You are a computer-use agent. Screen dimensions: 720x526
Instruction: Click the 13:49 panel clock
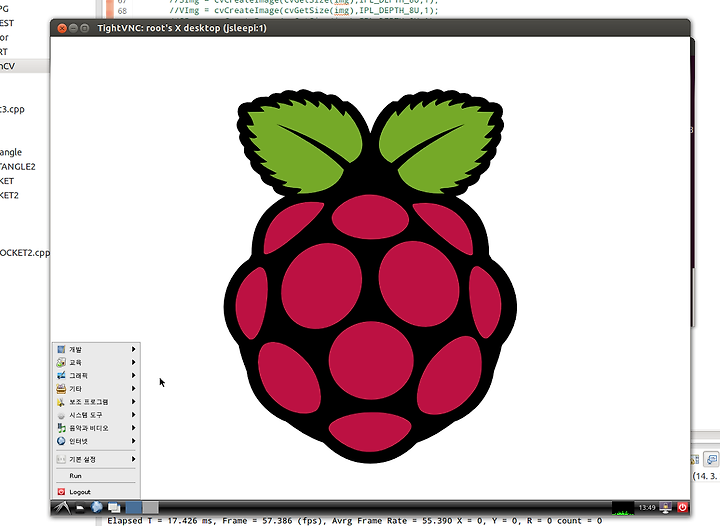(647, 508)
